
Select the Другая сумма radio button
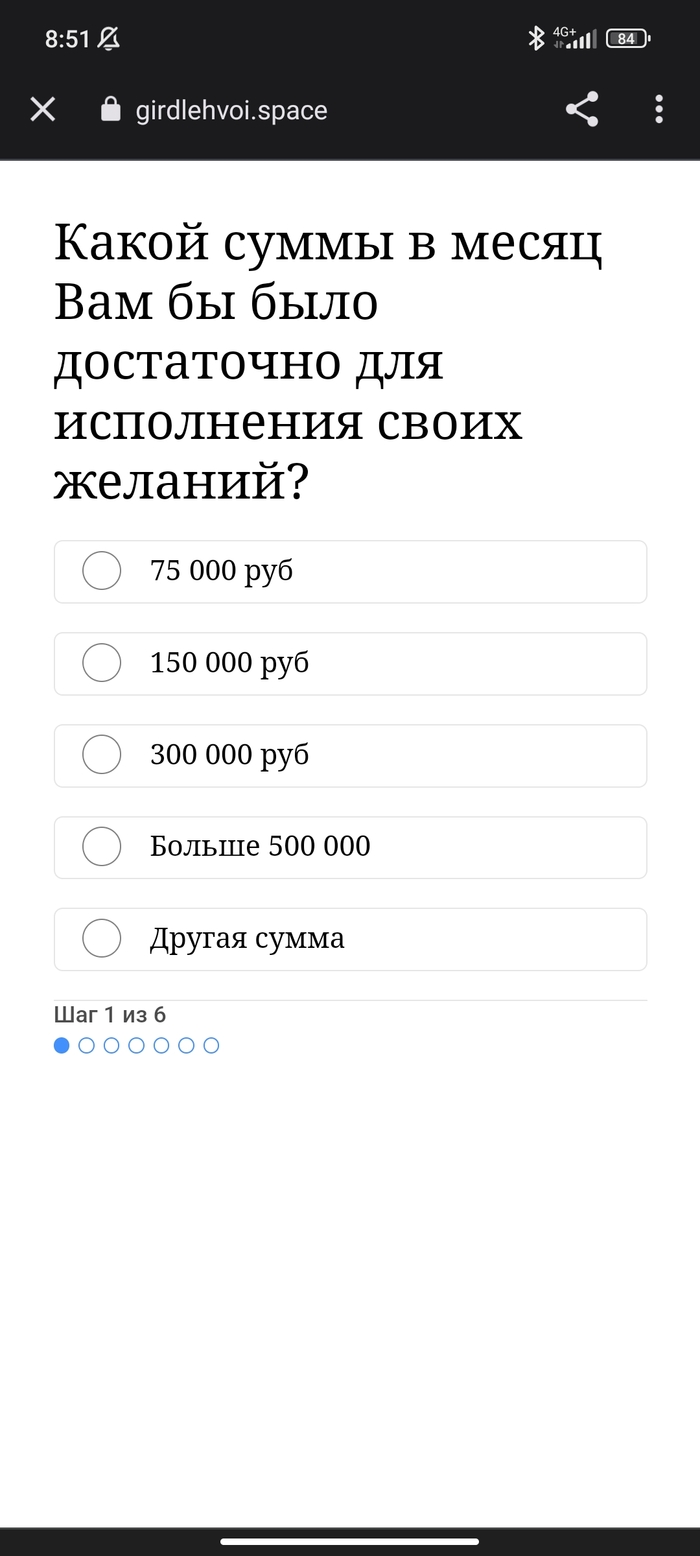[102, 939]
